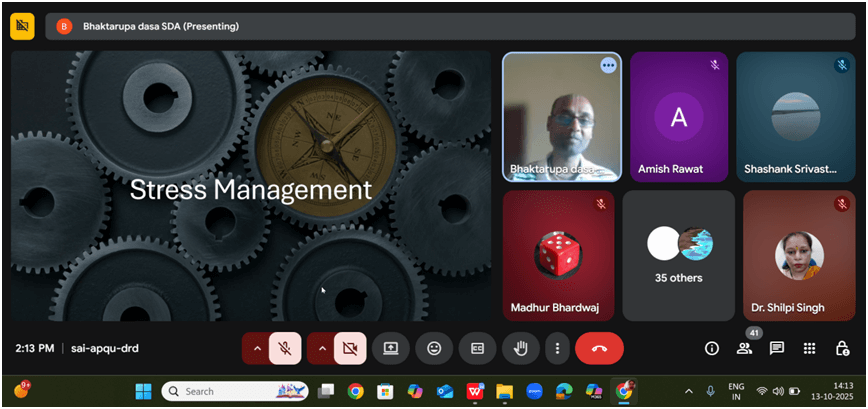Image resolution: width=868 pixels, height=409 pixels.
Task: Open the emoji reactions icon
Action: [x=434, y=348]
